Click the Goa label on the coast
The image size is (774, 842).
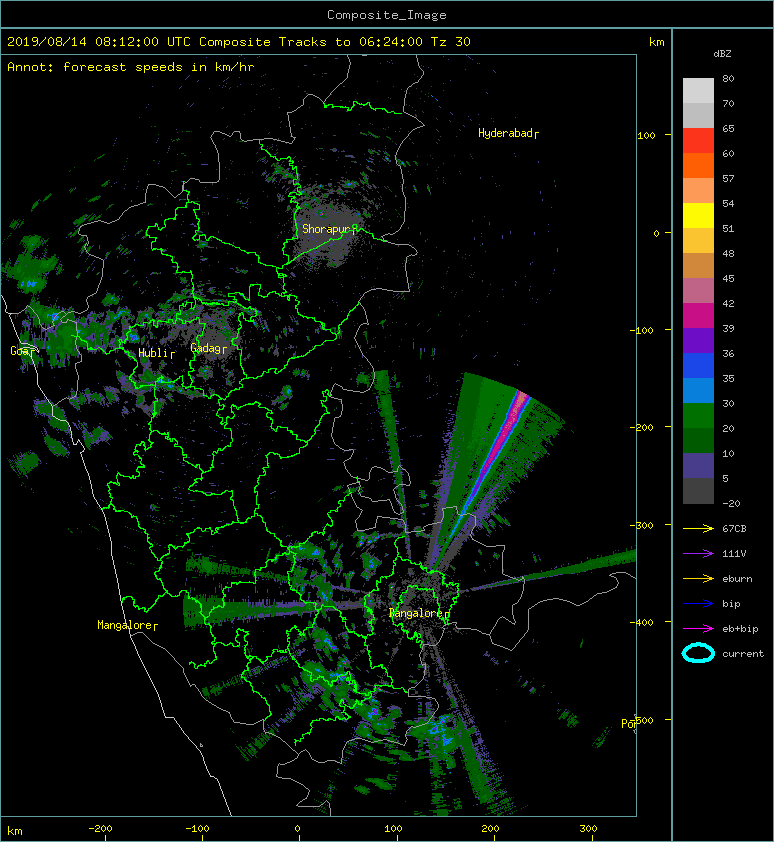point(22,351)
